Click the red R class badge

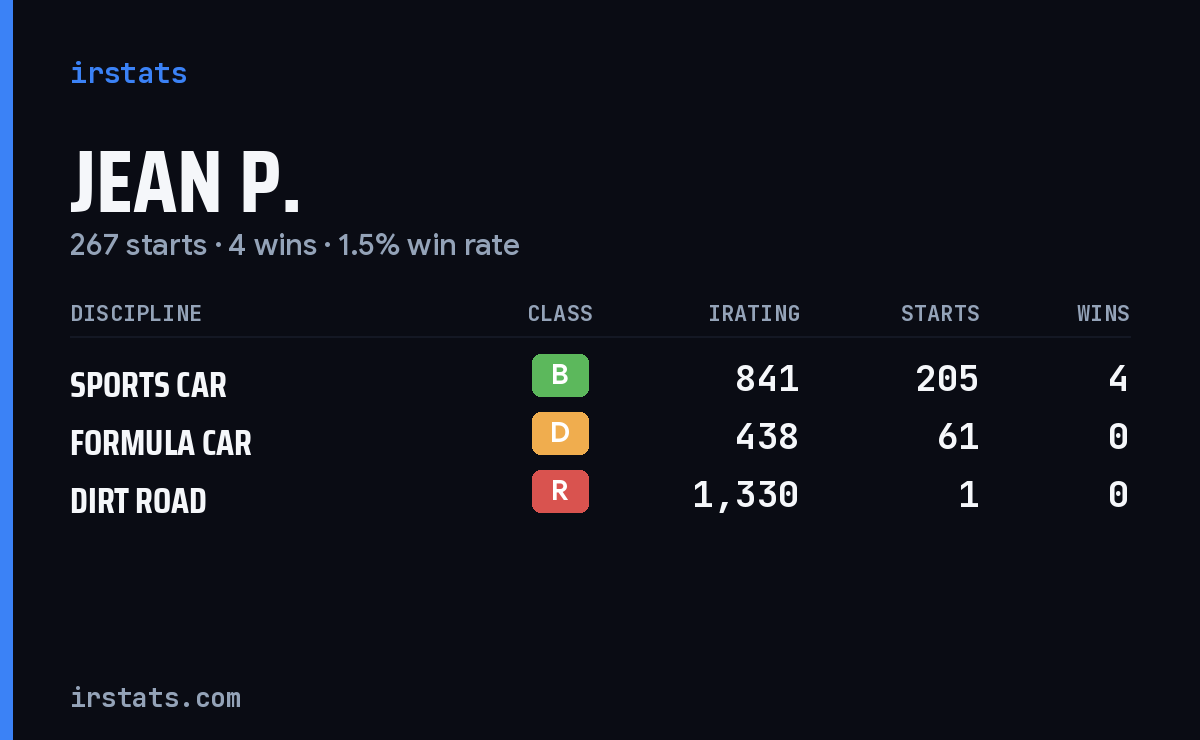pos(560,491)
